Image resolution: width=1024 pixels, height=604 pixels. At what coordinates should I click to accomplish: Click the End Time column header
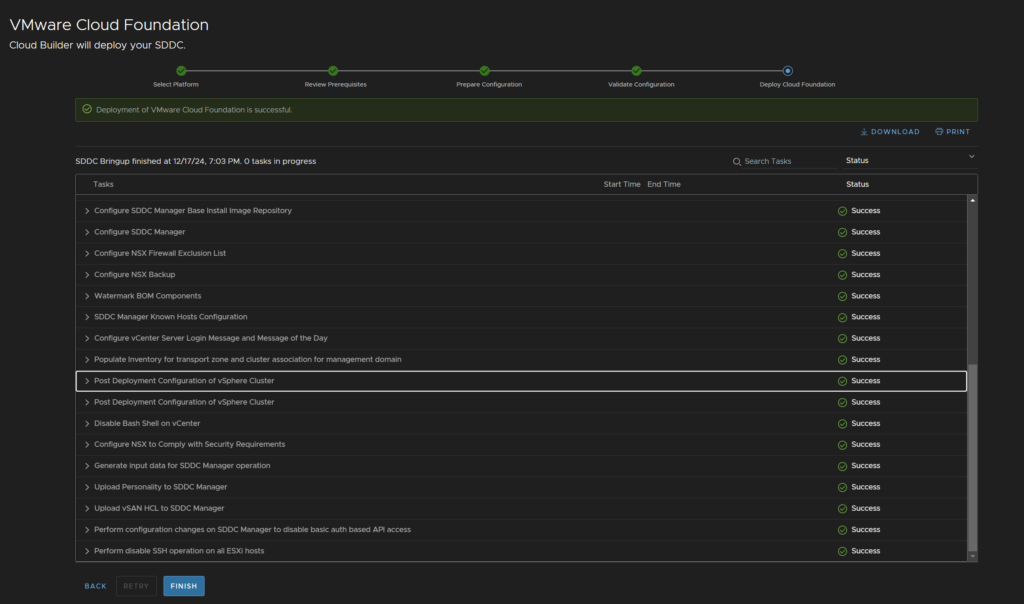664,184
